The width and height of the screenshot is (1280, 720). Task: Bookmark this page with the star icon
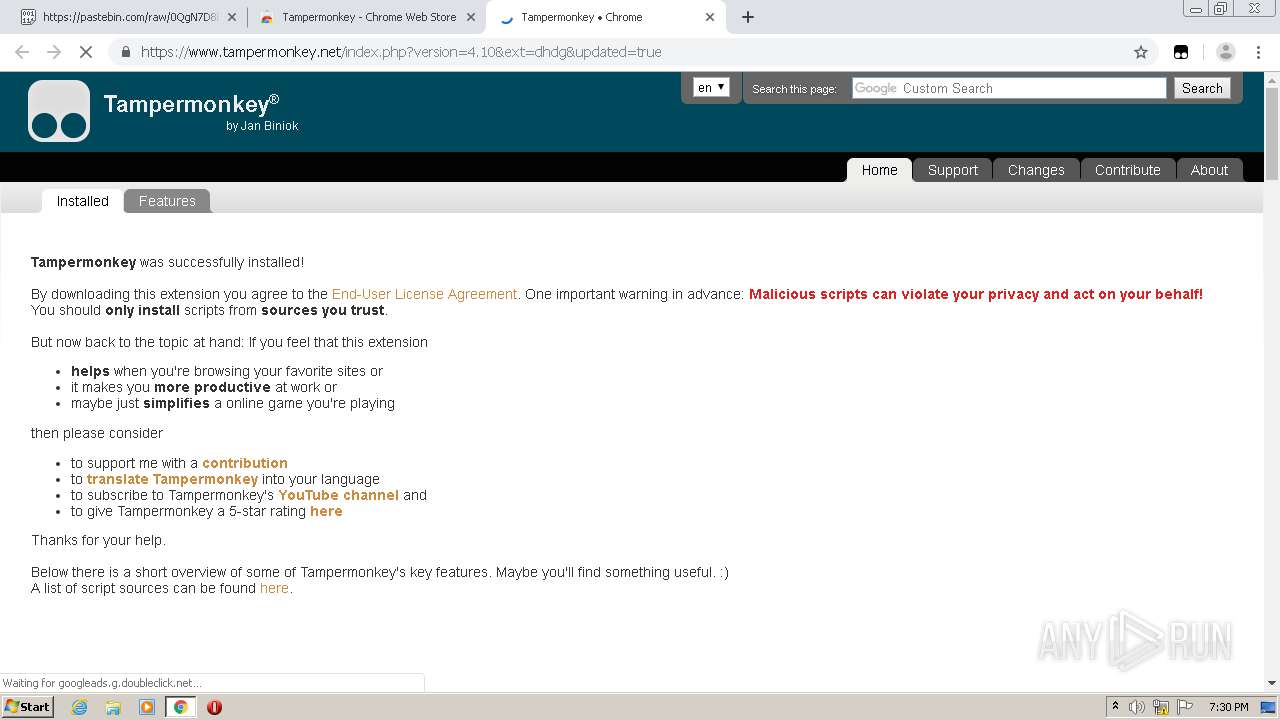coord(1141,52)
